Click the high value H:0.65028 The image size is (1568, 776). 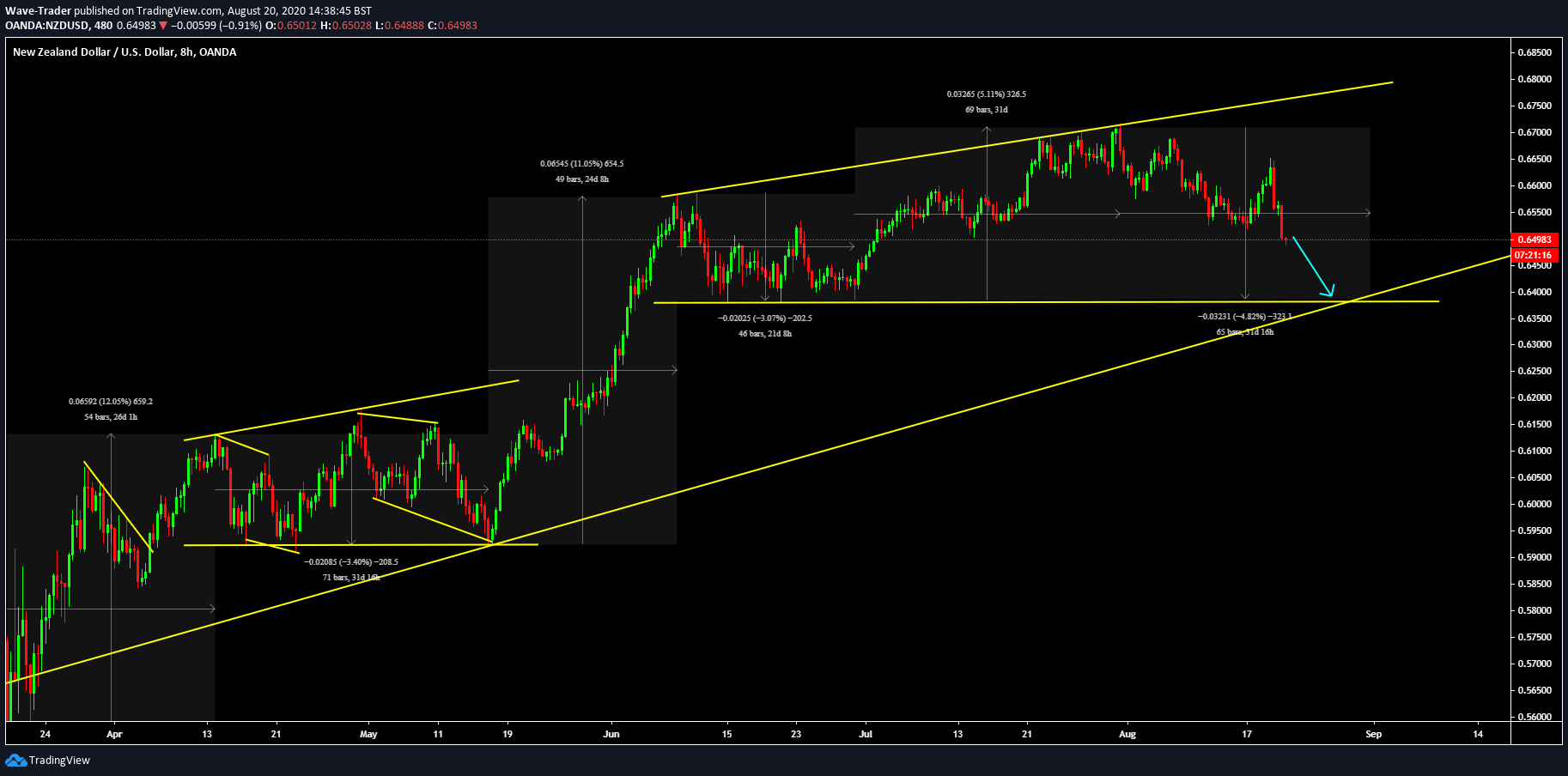tap(346, 26)
